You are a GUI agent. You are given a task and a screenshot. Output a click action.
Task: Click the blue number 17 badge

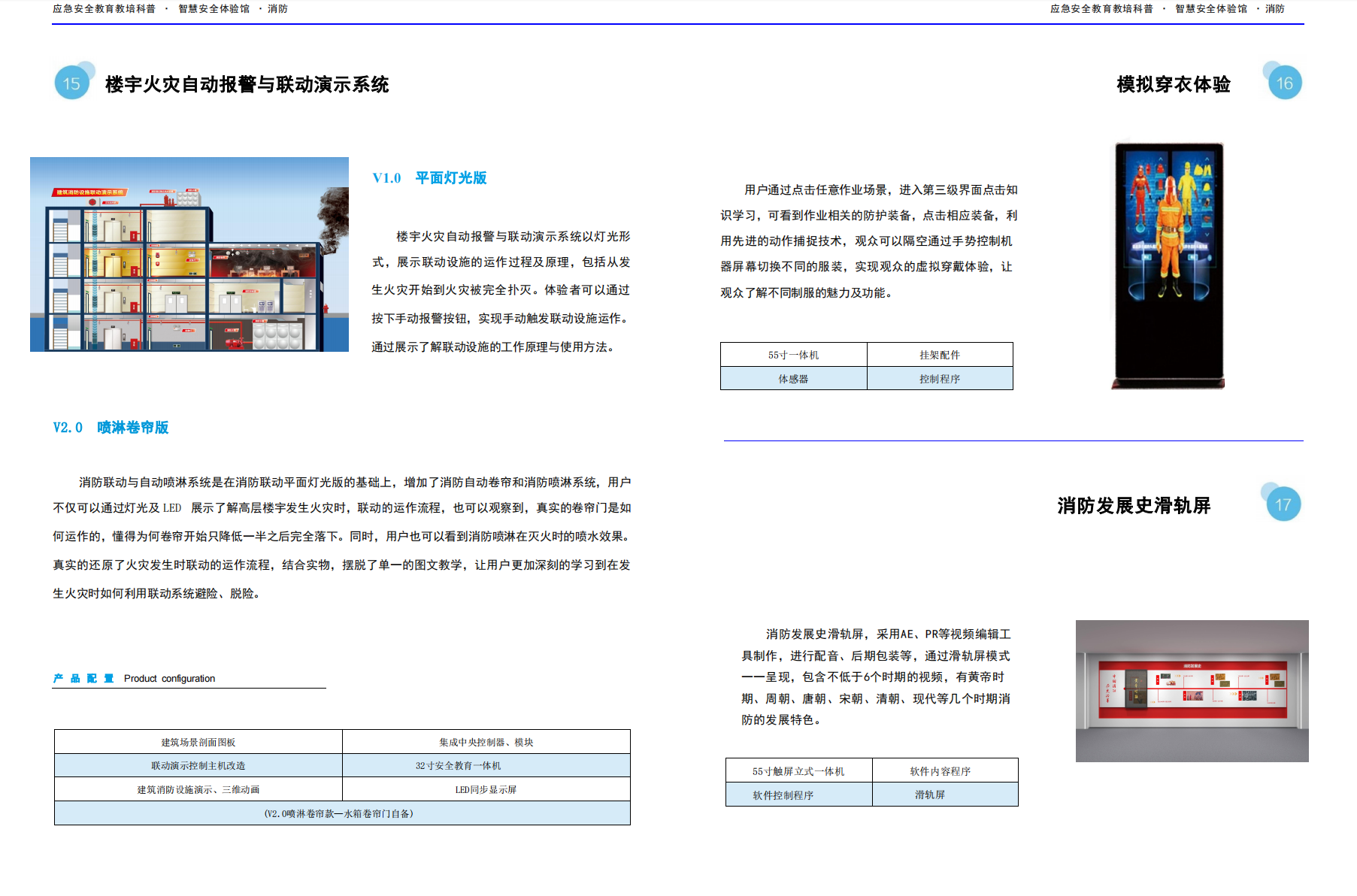[x=1283, y=504]
